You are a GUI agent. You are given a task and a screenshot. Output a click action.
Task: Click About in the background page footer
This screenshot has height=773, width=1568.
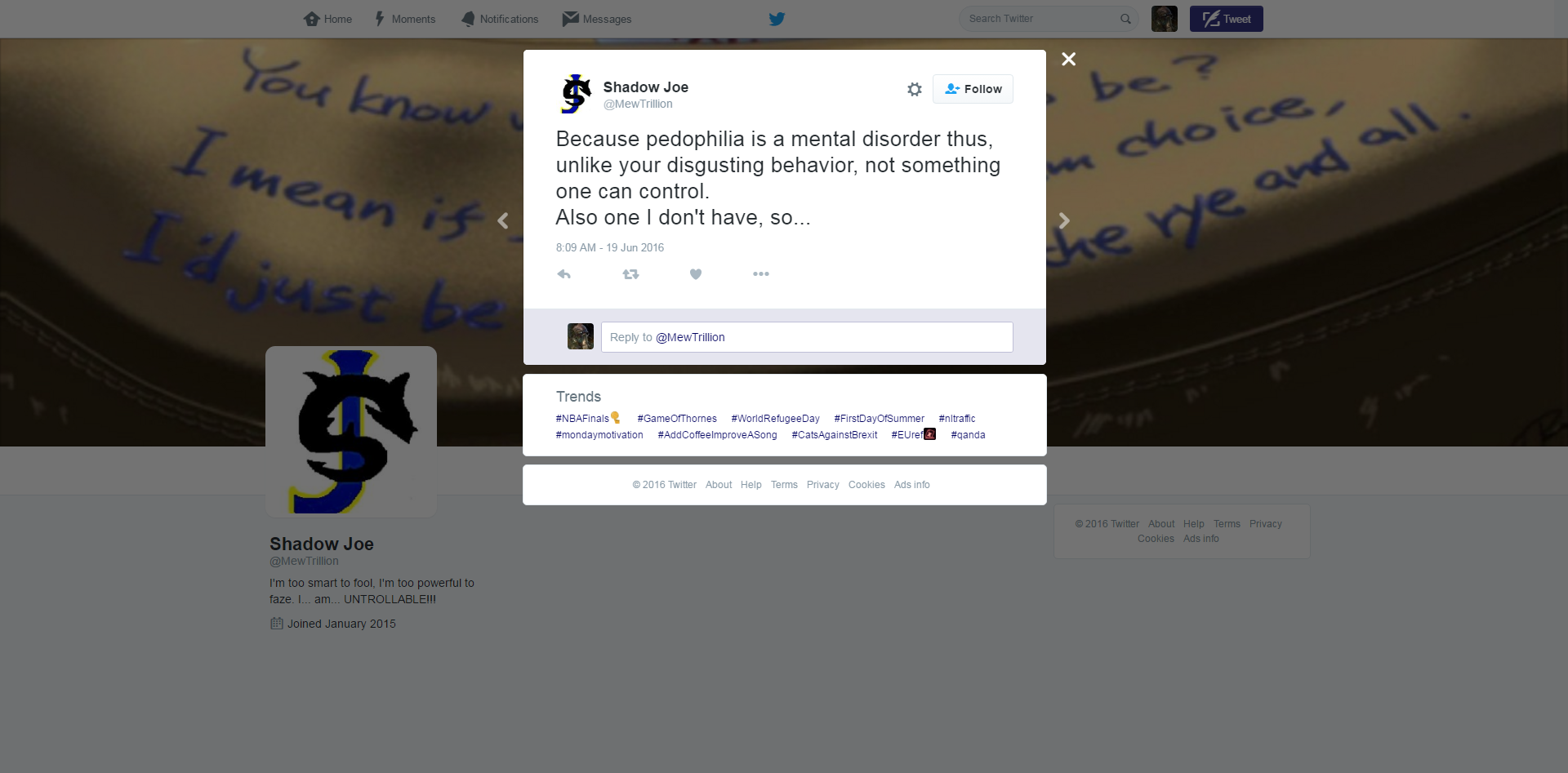pyautogui.click(x=1161, y=524)
